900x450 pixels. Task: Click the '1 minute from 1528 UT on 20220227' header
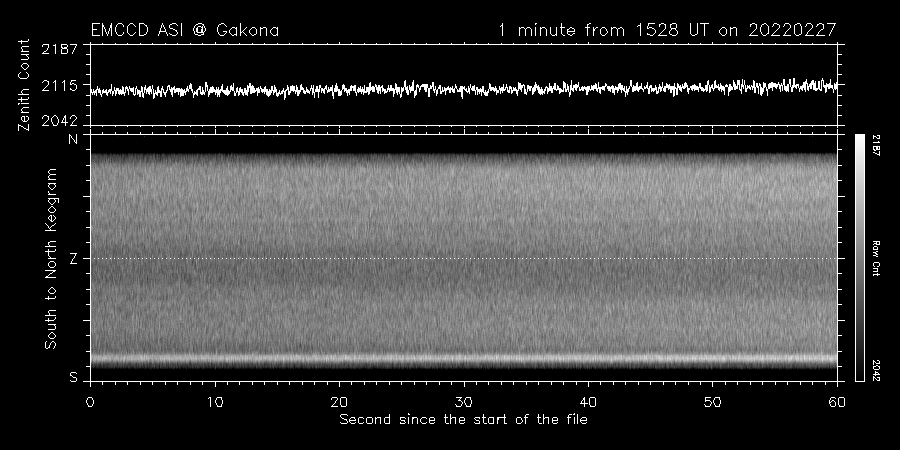667,30
